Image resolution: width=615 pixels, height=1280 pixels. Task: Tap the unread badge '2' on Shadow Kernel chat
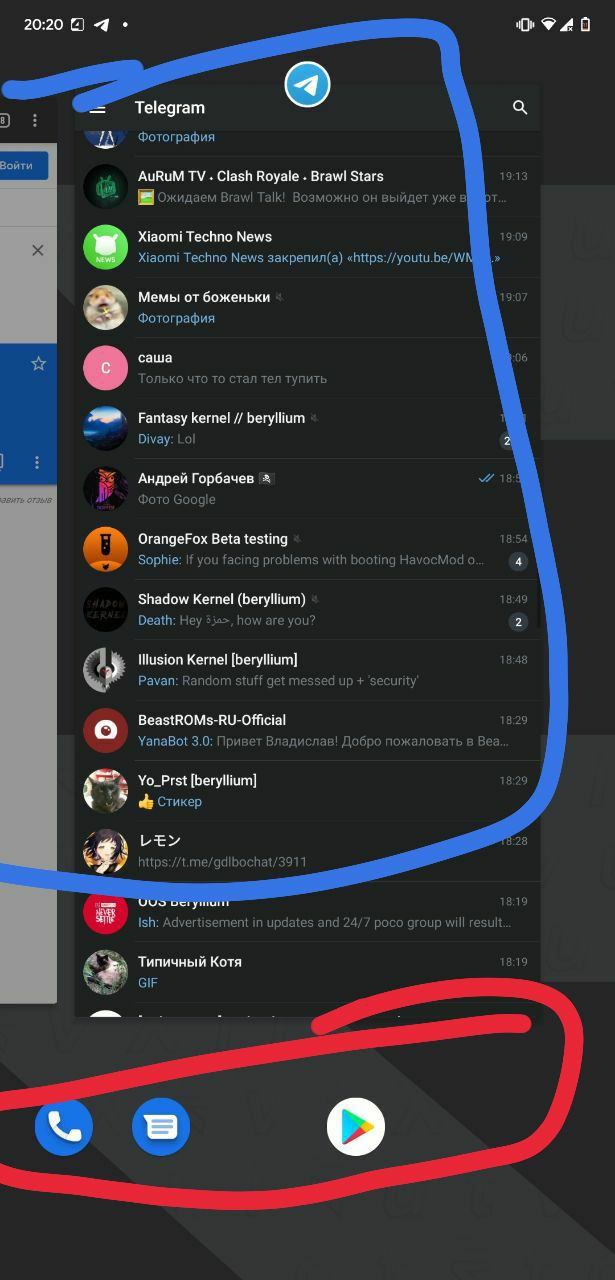tap(518, 622)
